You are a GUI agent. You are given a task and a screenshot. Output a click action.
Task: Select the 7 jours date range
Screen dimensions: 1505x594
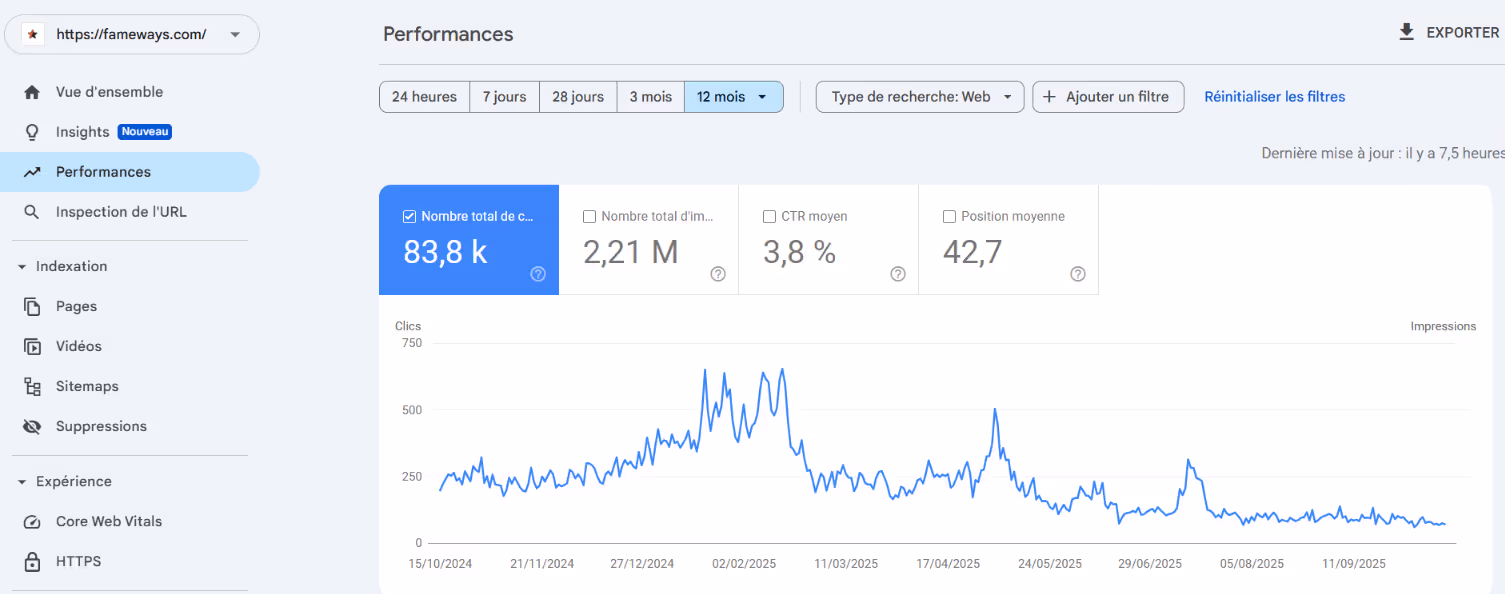click(504, 97)
